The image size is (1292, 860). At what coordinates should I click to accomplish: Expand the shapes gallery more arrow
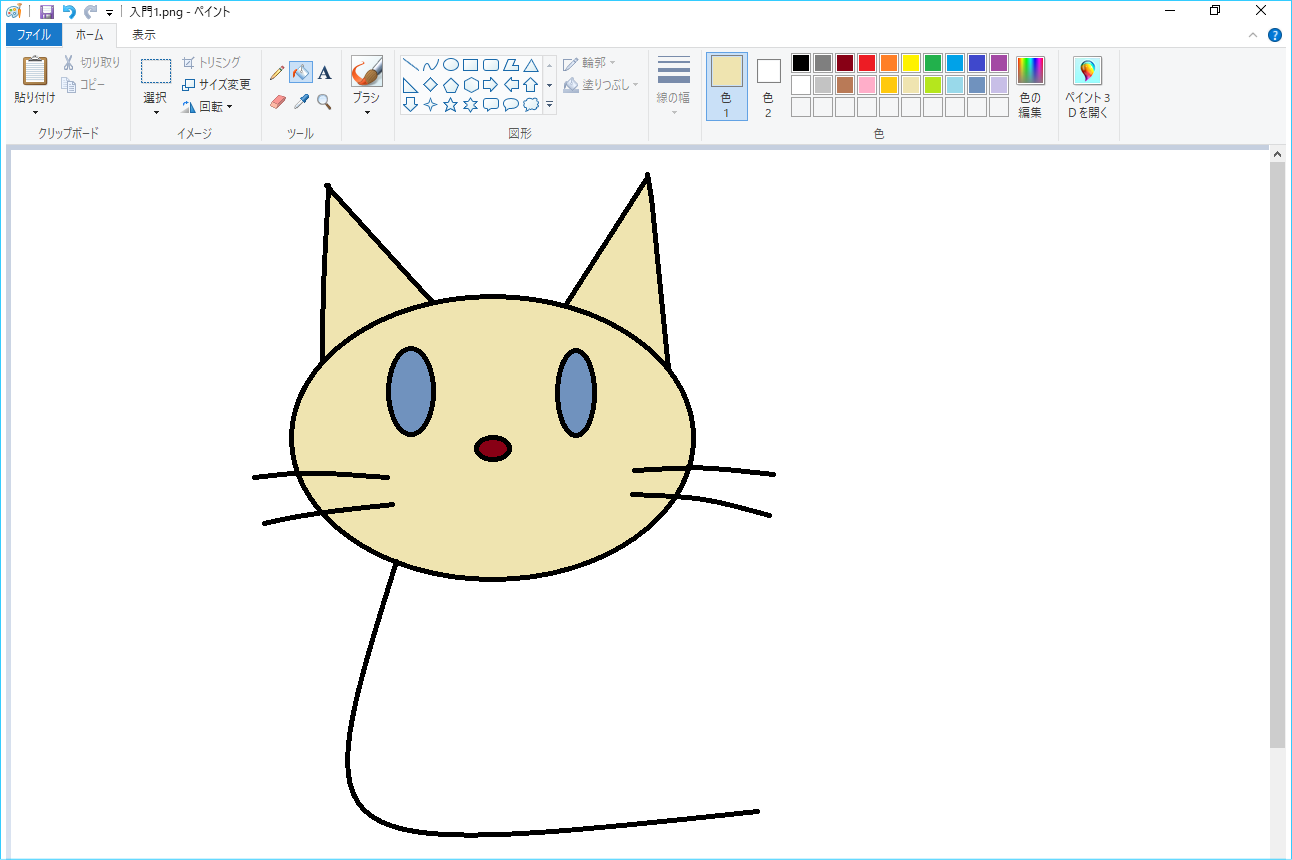coord(549,105)
